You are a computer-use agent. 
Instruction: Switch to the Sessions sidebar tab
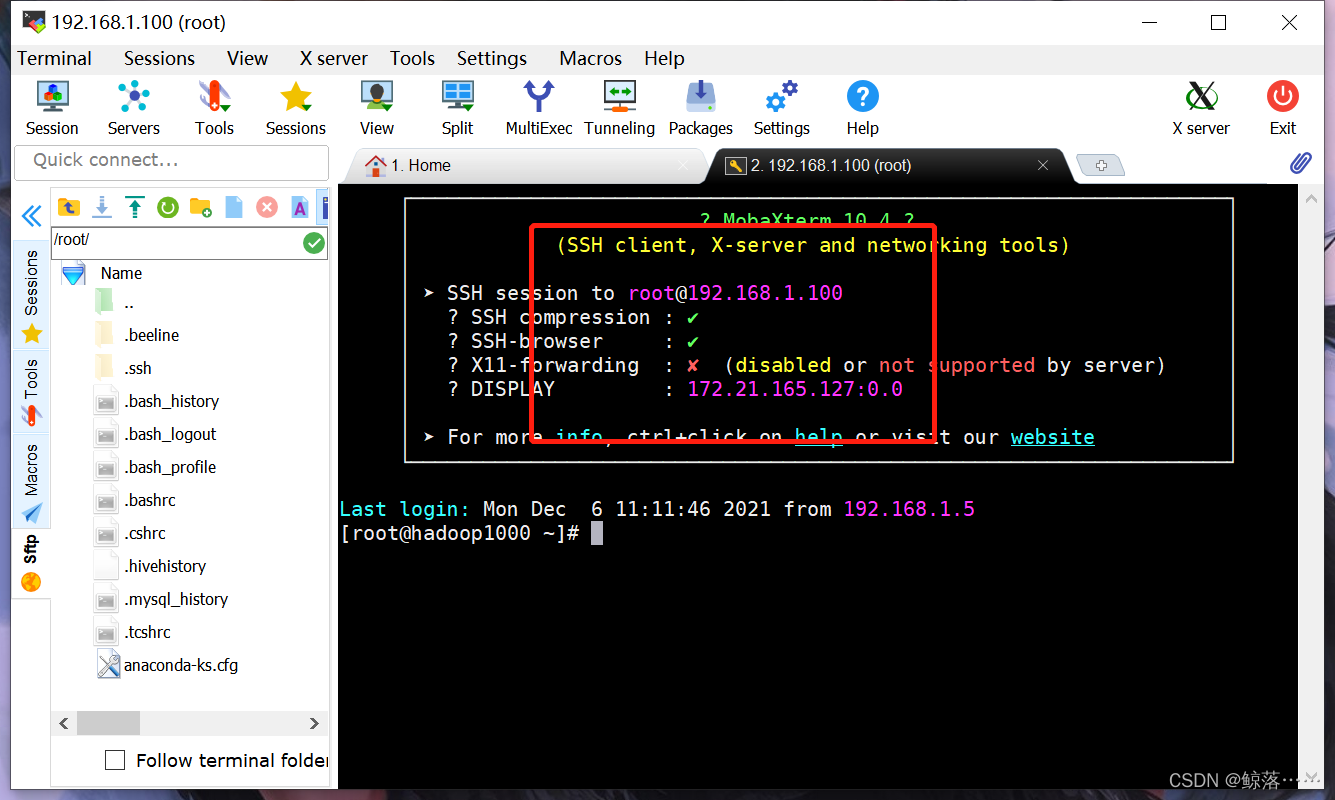31,297
